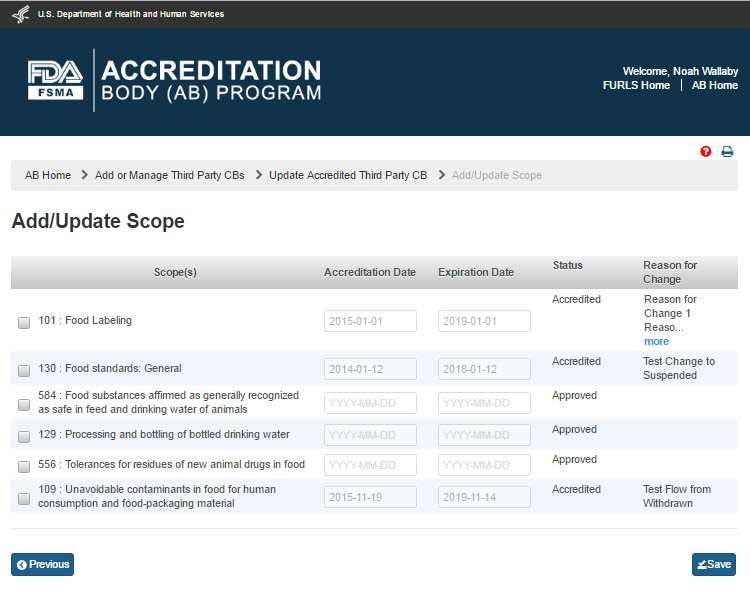
Task: Check the 109 Unavoidable contaminants checkbox
Action: [24, 498]
